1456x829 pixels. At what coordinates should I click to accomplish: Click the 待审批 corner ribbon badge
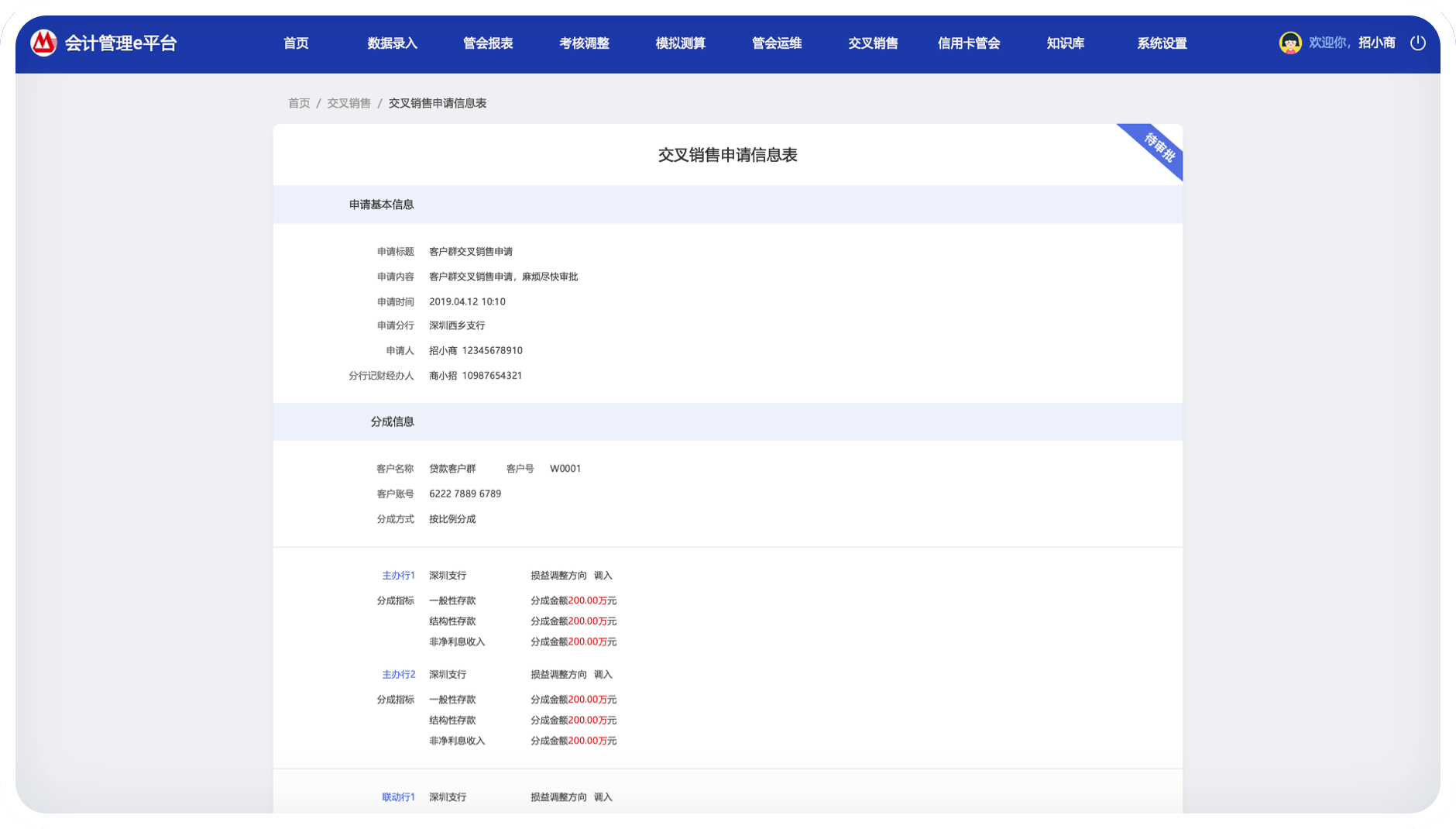click(x=1159, y=147)
